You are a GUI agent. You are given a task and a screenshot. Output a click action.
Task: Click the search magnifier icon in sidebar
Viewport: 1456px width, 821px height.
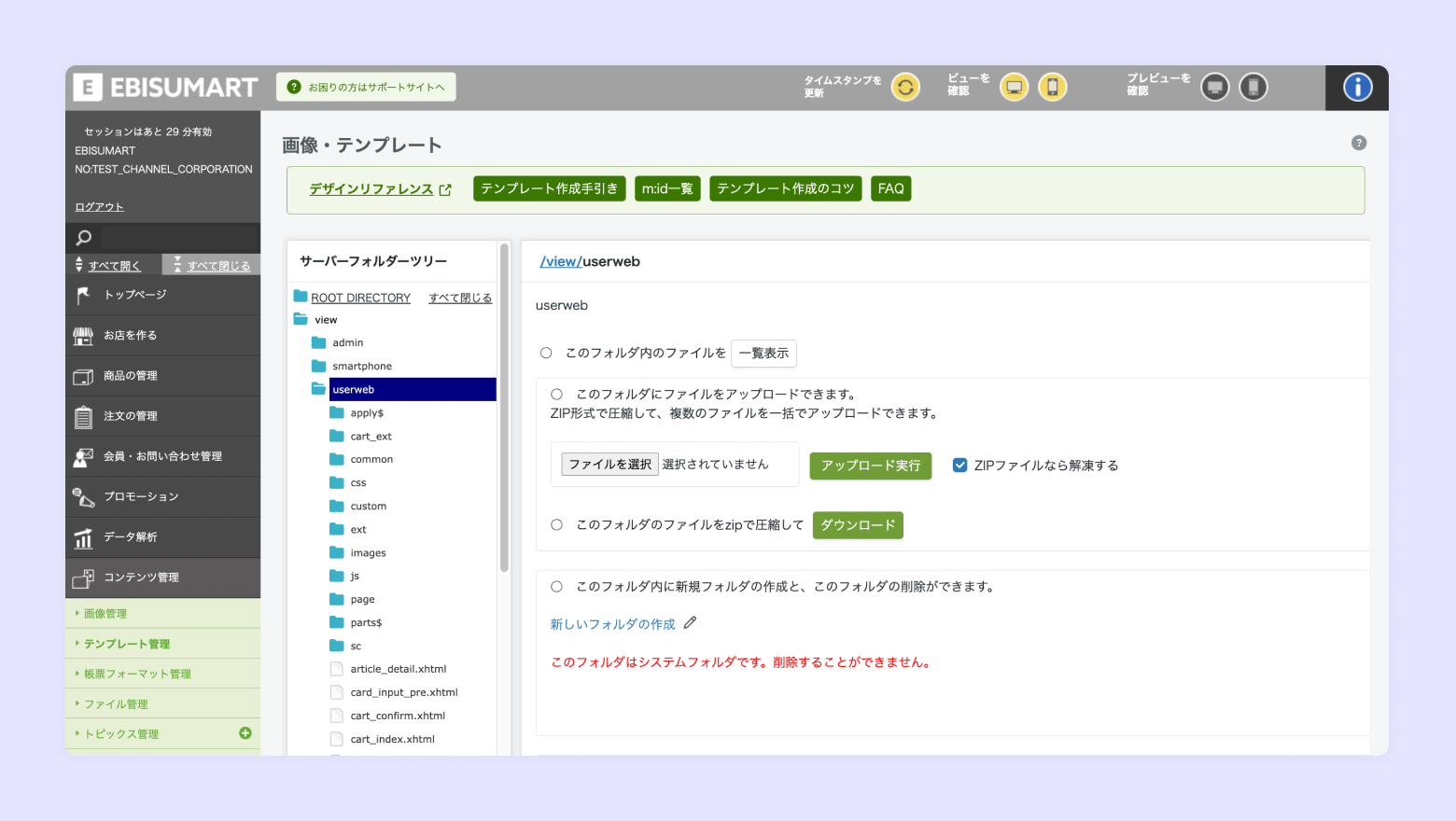pyautogui.click(x=84, y=238)
